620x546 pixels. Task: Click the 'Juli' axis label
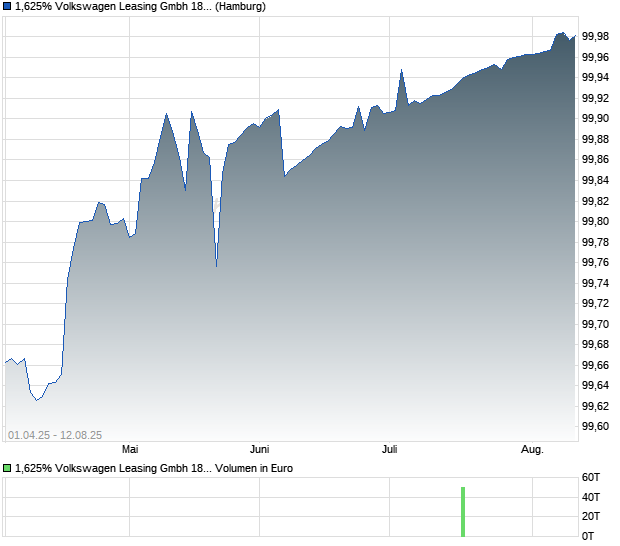(x=390, y=450)
